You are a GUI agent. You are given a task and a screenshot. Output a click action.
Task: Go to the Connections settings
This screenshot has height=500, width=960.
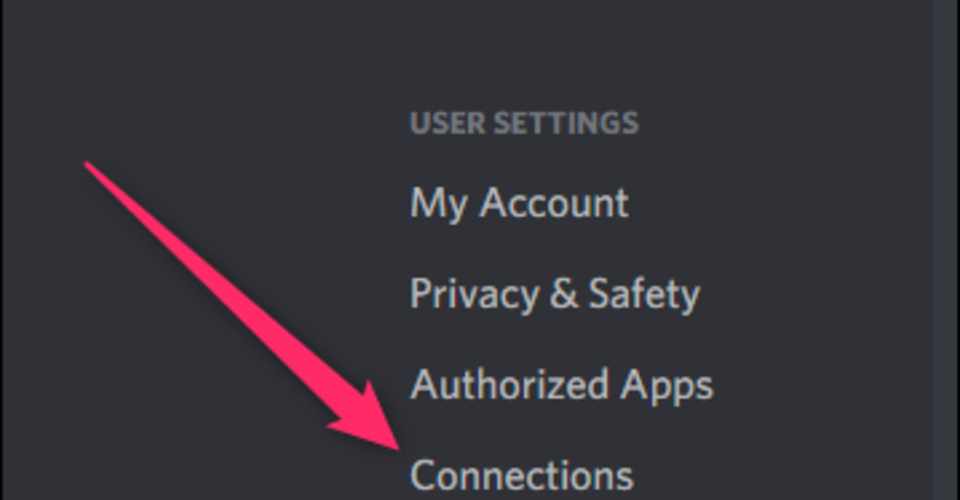coord(522,476)
